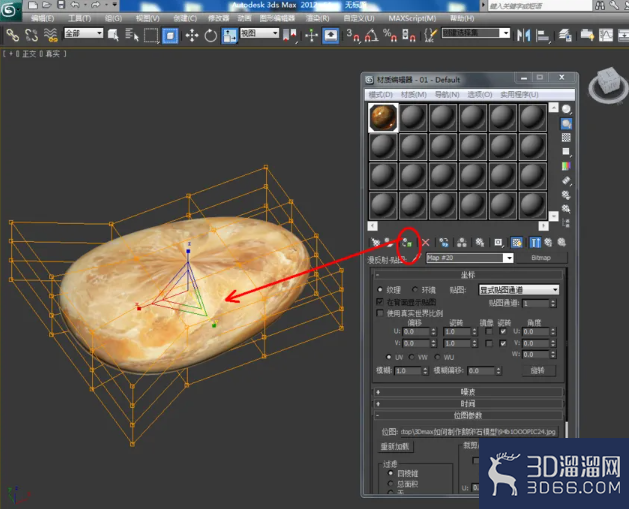The width and height of the screenshot is (629, 509).
Task: Click Assign Material to Selection icon
Action: (407, 243)
